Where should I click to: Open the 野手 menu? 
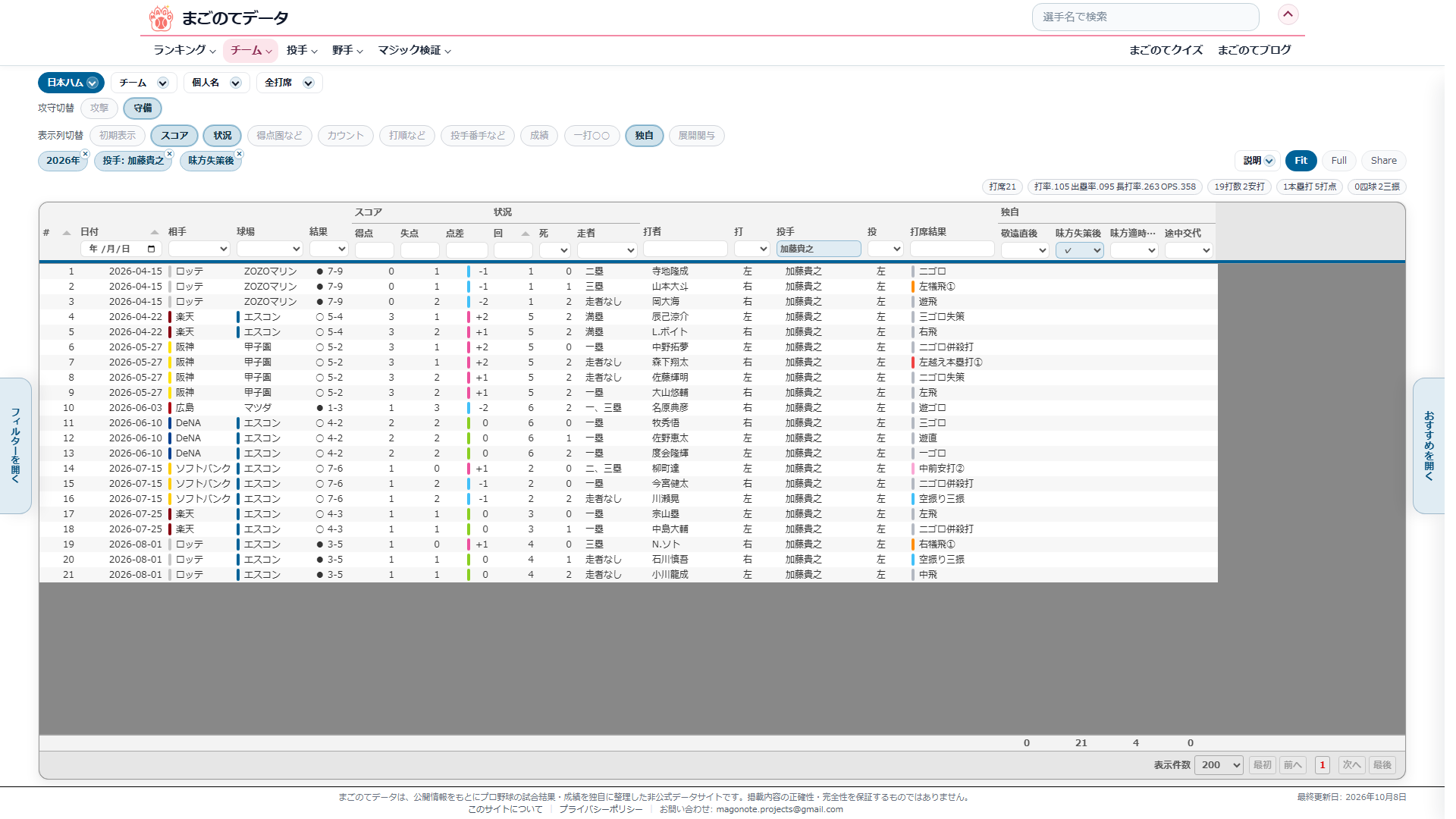pos(347,50)
